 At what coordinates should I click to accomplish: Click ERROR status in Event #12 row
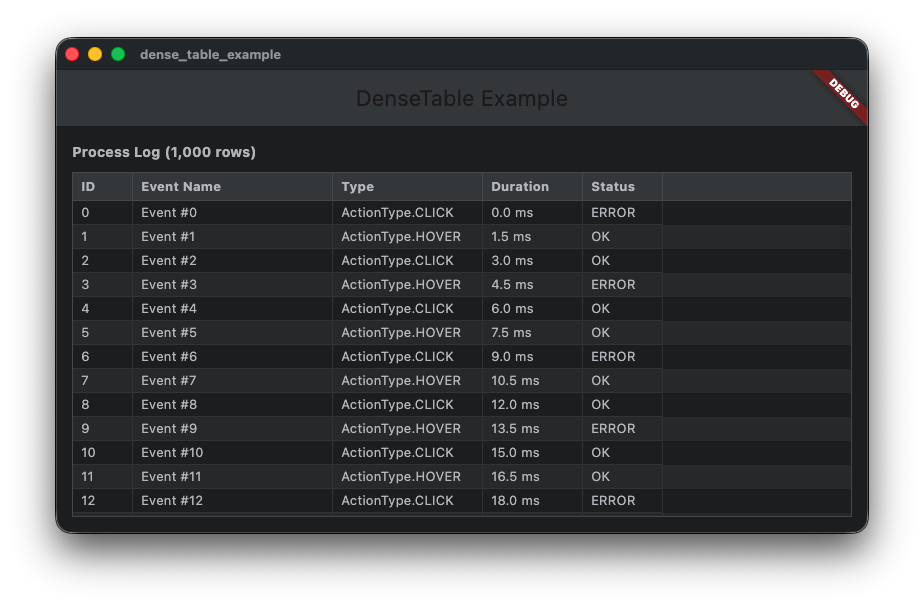click(x=622, y=501)
